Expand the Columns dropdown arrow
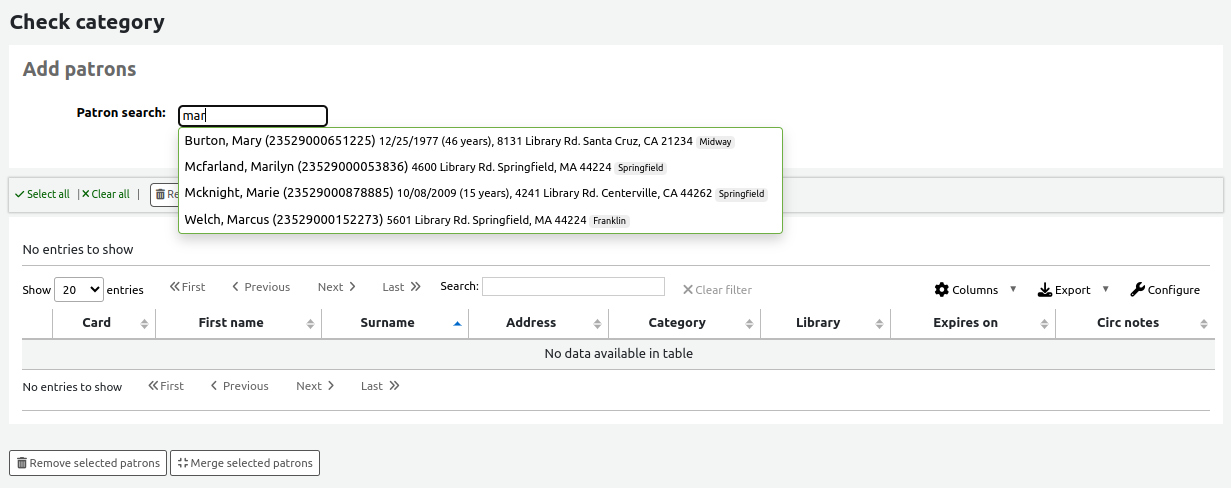 (x=1013, y=290)
